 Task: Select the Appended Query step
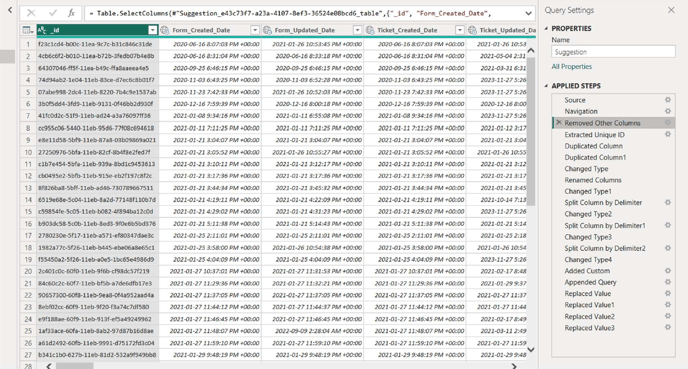coord(590,283)
